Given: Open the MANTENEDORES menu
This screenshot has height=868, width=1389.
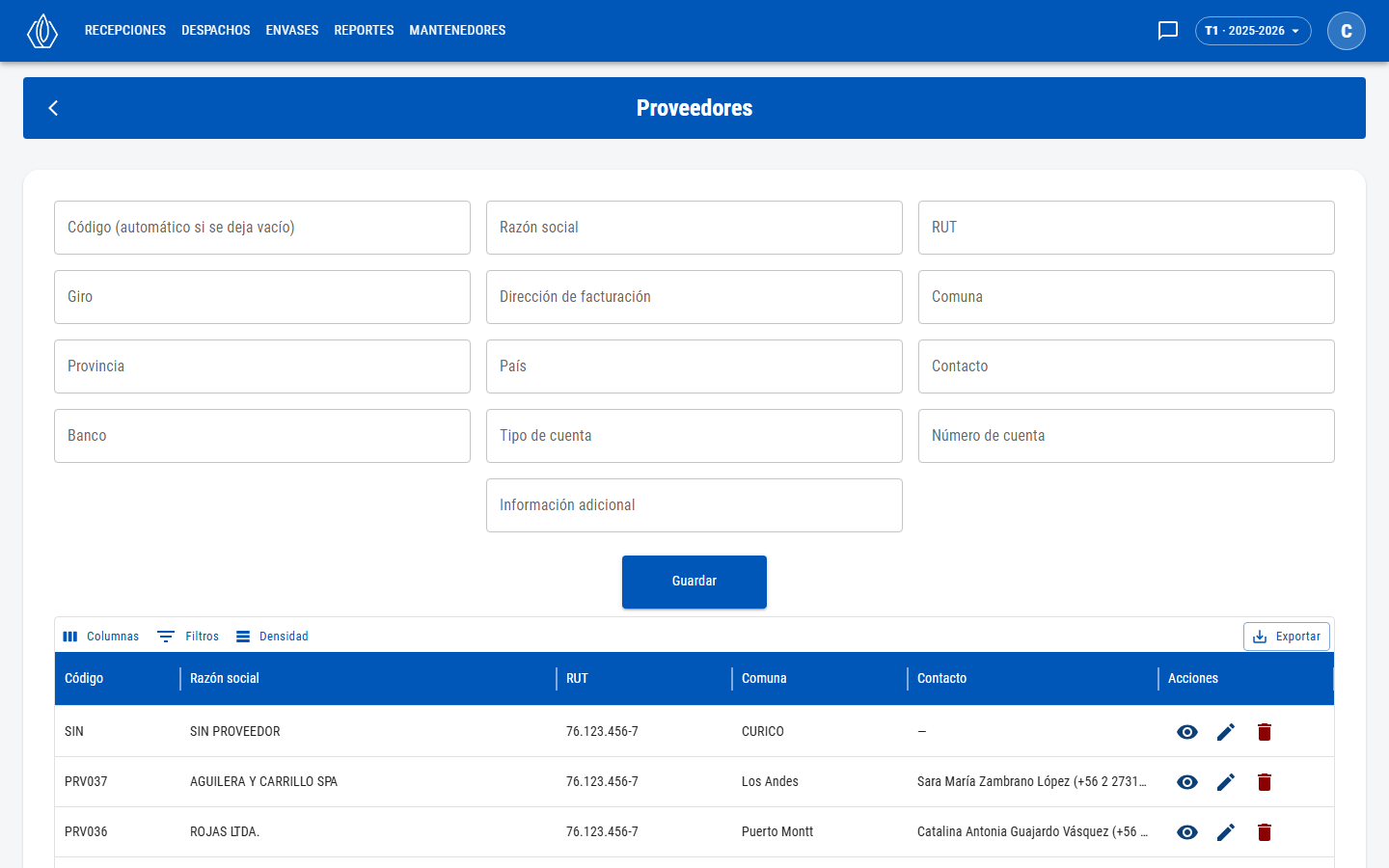Looking at the screenshot, I should pos(457,31).
